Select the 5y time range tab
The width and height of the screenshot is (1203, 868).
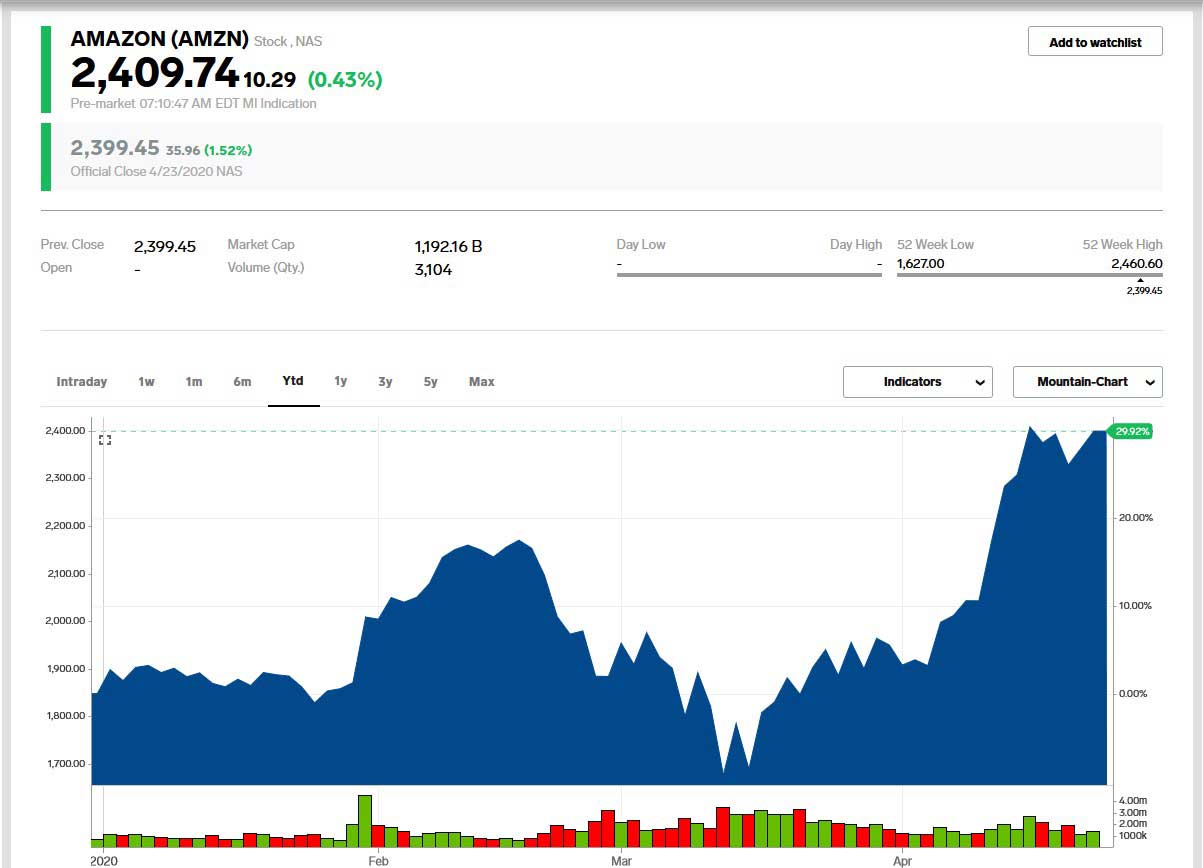[x=430, y=382]
